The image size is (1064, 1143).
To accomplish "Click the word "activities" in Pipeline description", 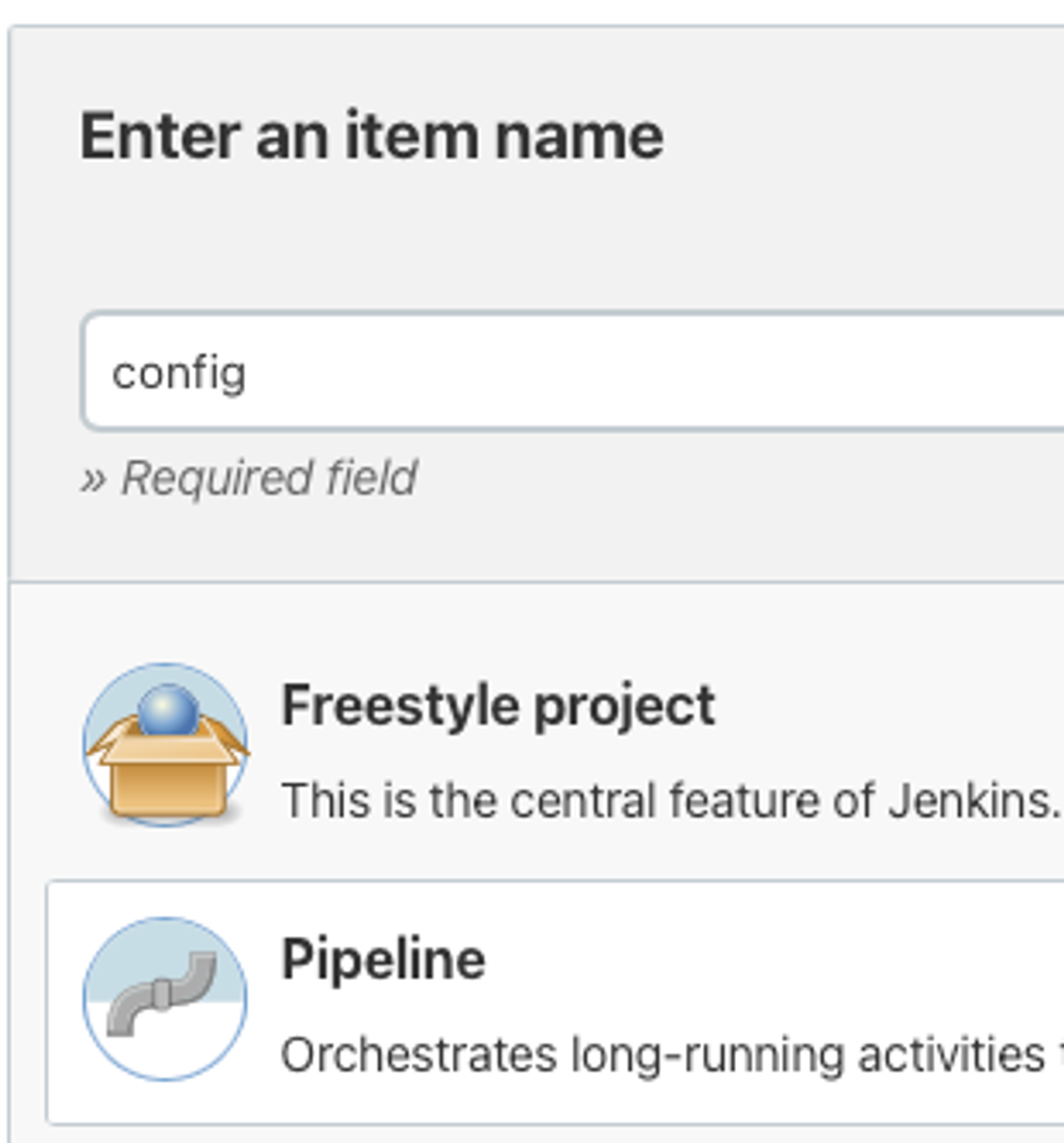I will tap(951, 1055).
